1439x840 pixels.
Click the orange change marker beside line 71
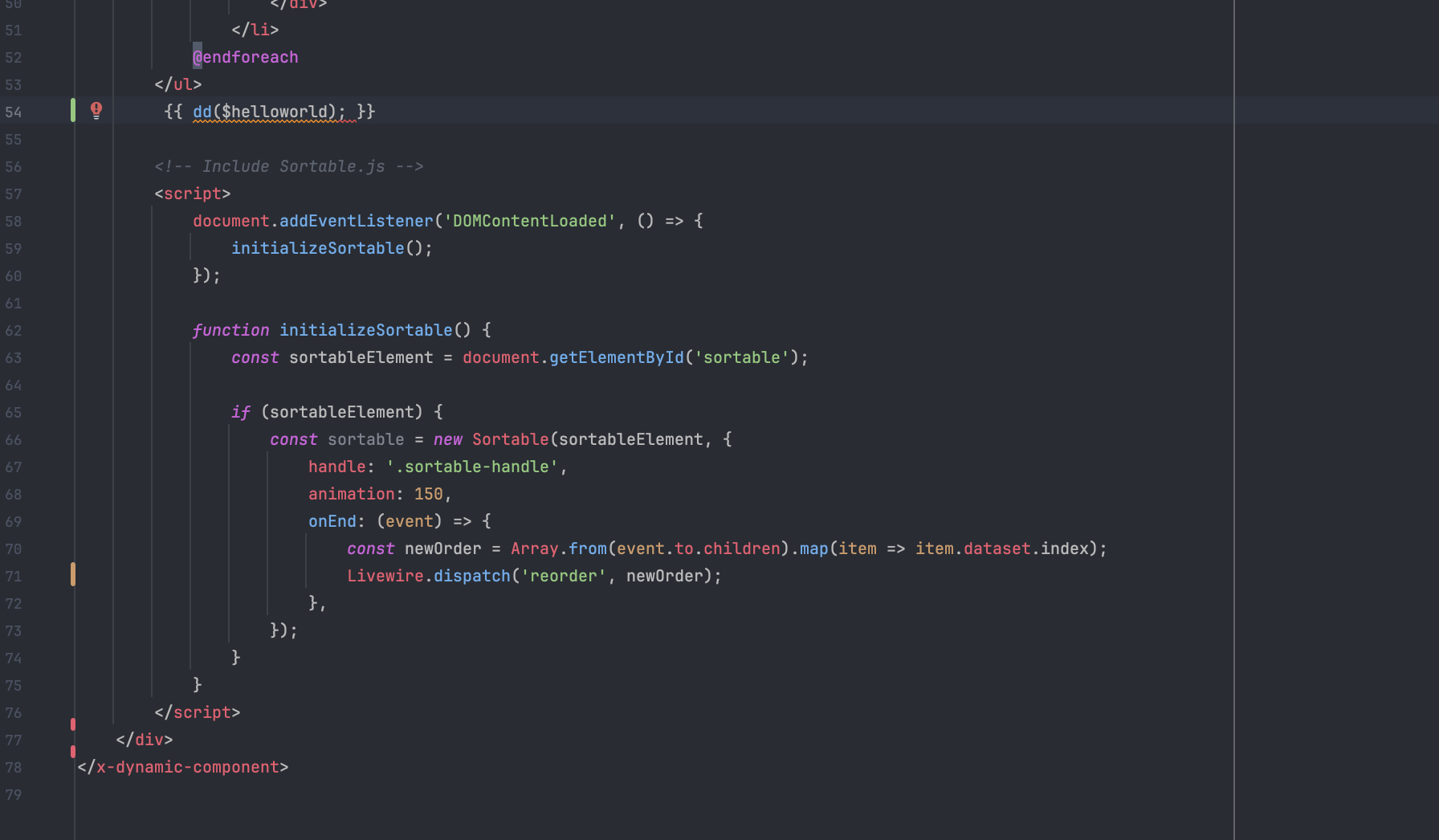tap(73, 574)
